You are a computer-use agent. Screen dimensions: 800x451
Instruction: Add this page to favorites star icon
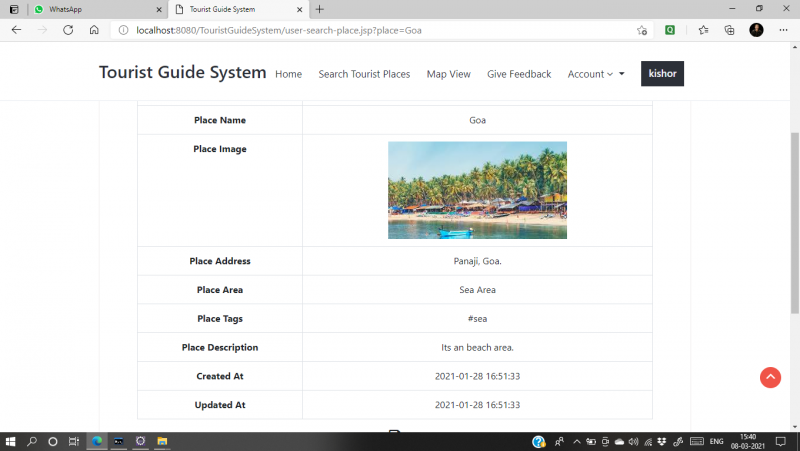642,30
